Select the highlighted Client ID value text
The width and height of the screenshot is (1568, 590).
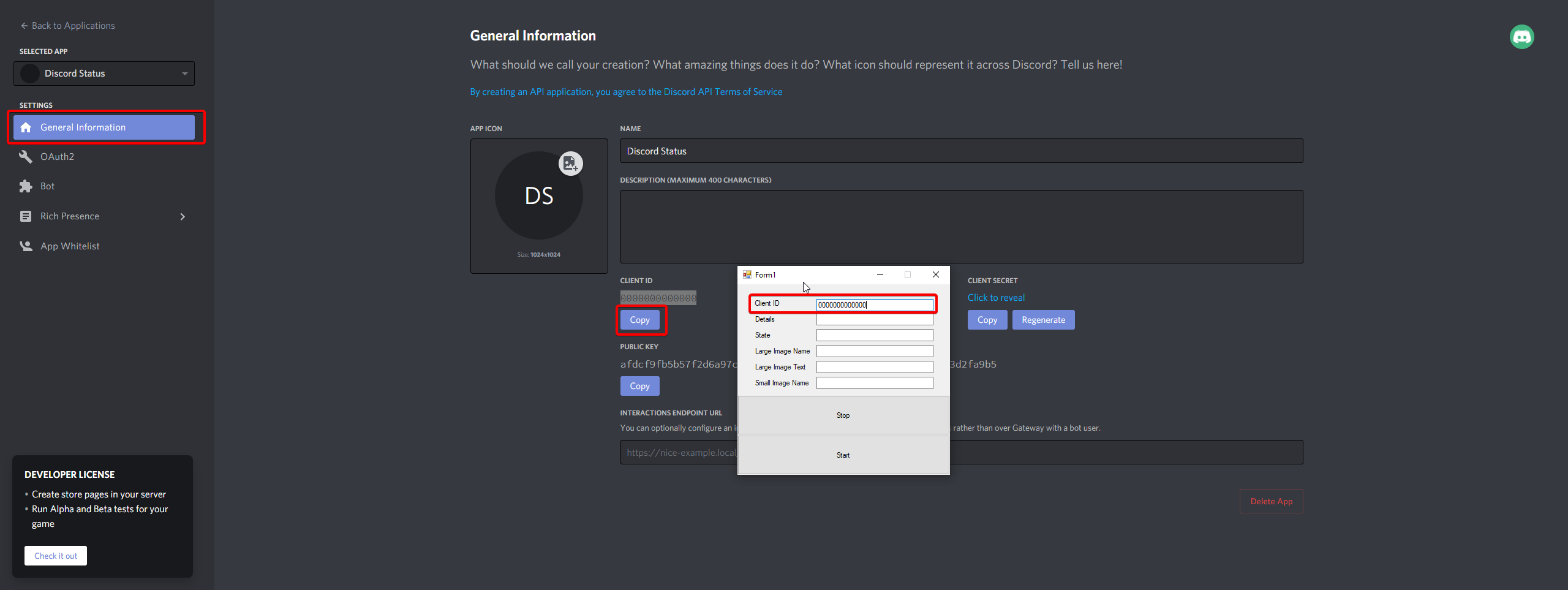(658, 298)
